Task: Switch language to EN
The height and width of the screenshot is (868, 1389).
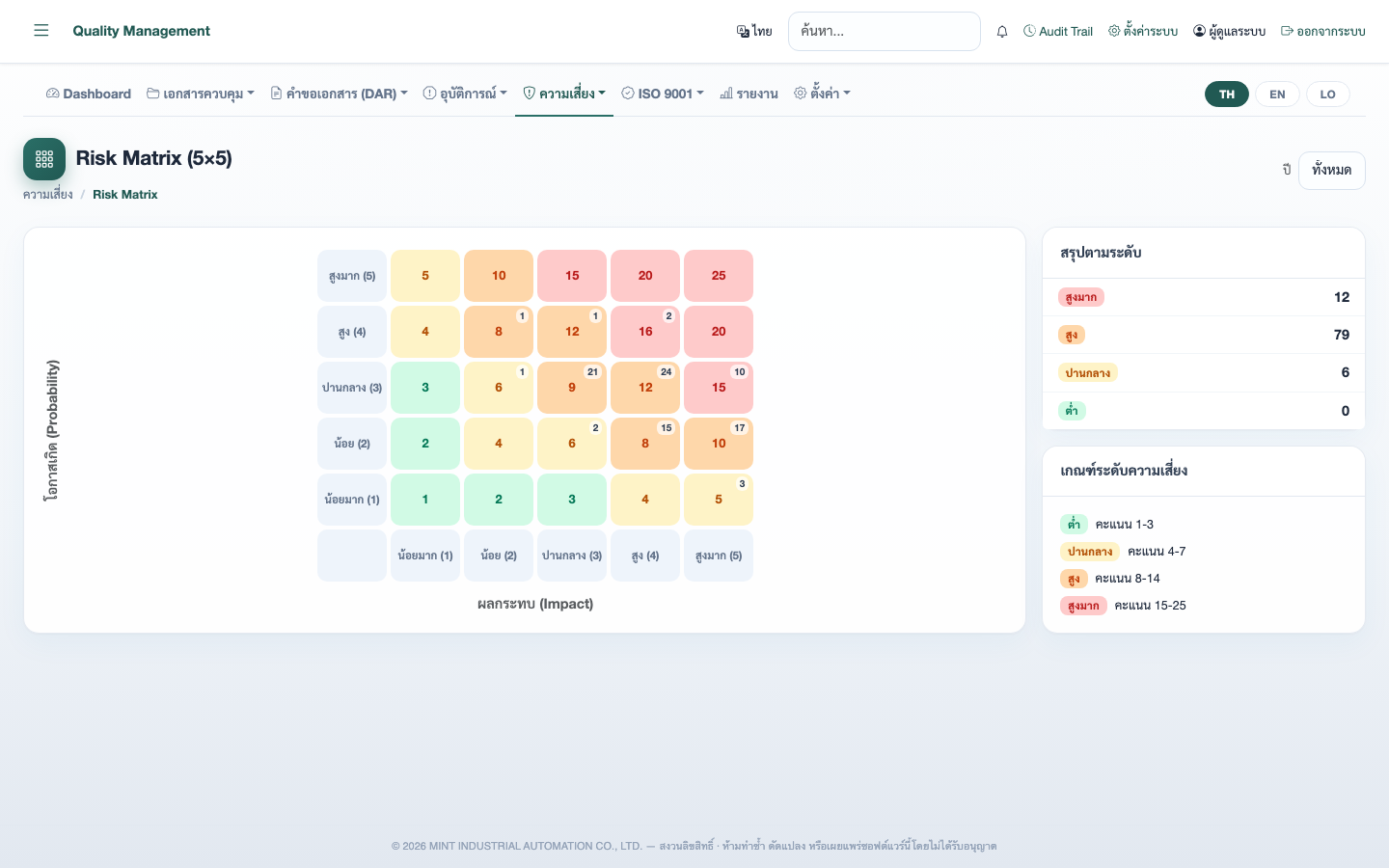Action: click(x=1277, y=95)
